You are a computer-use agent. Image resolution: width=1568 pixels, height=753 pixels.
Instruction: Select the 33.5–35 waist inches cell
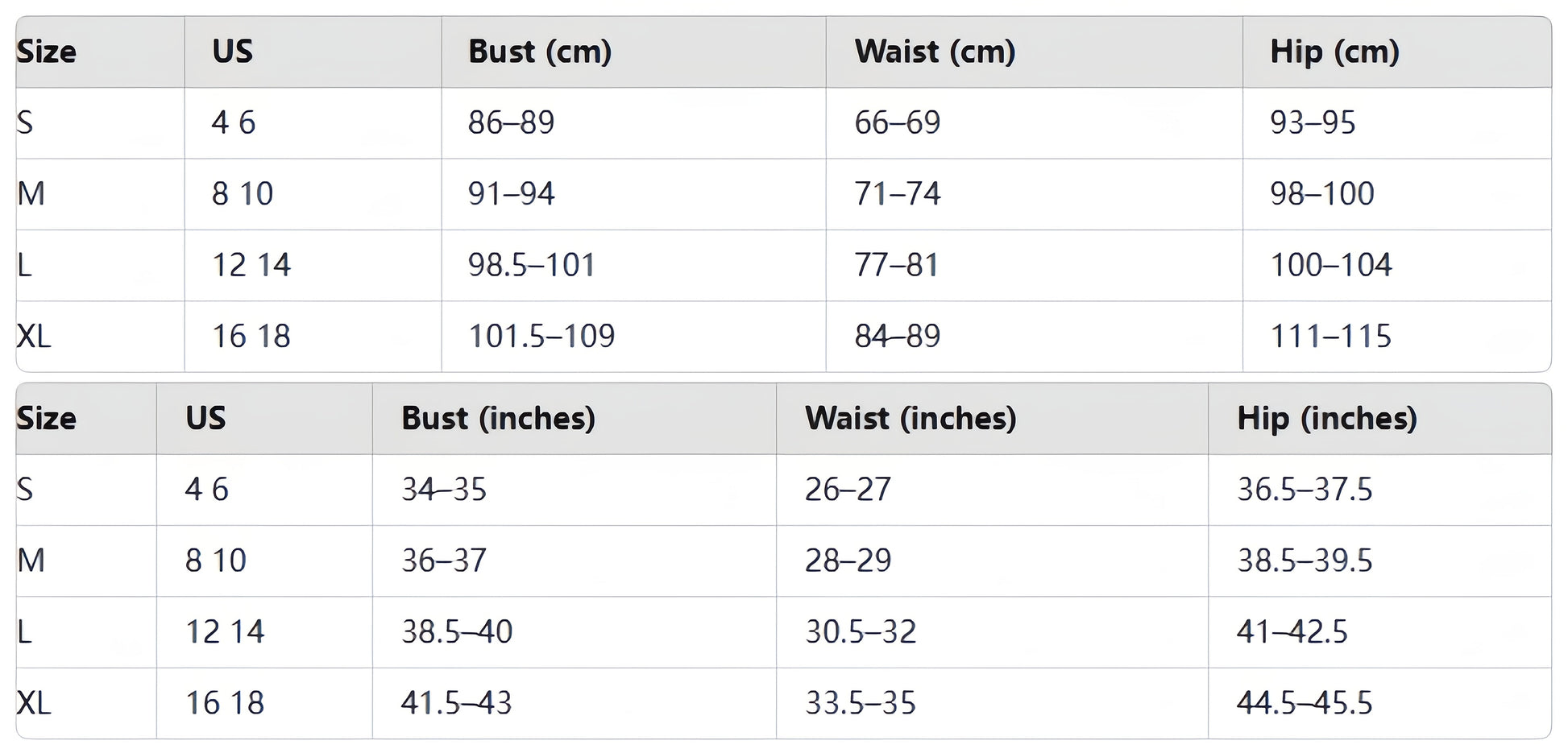click(861, 703)
